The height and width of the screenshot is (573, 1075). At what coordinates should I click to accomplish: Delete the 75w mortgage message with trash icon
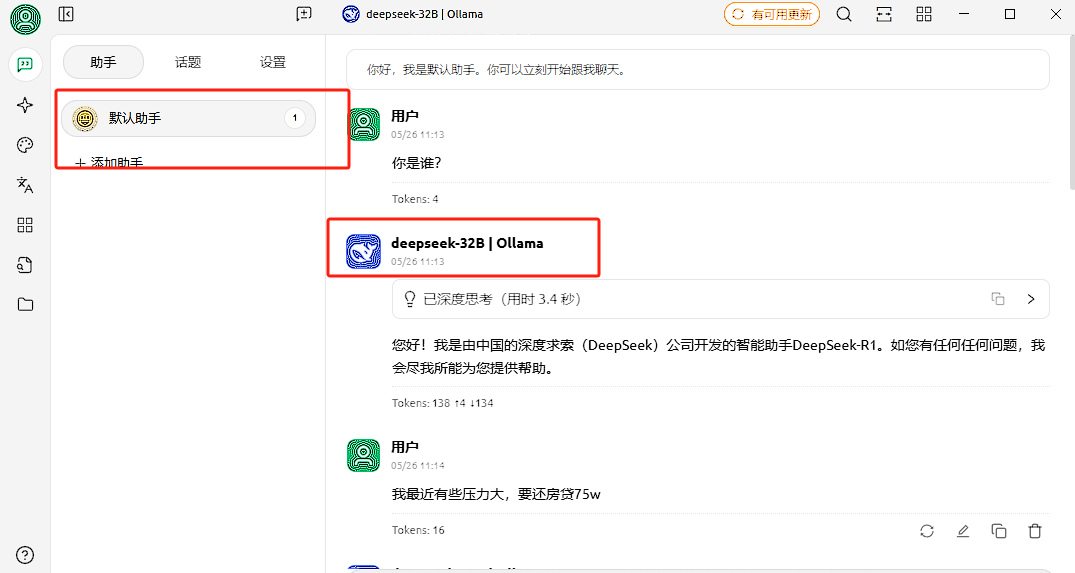pyautogui.click(x=1035, y=531)
